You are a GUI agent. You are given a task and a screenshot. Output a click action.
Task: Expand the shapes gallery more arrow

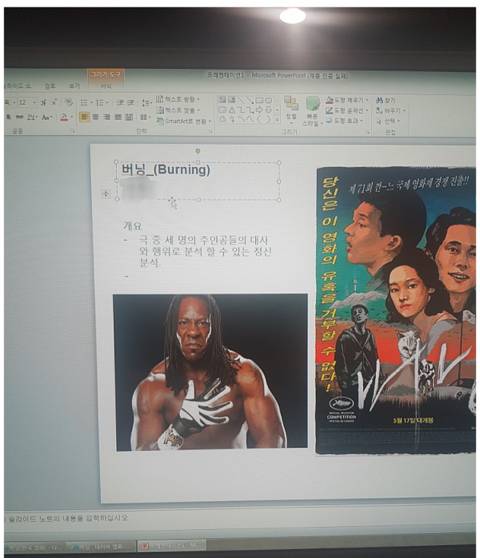point(278,120)
